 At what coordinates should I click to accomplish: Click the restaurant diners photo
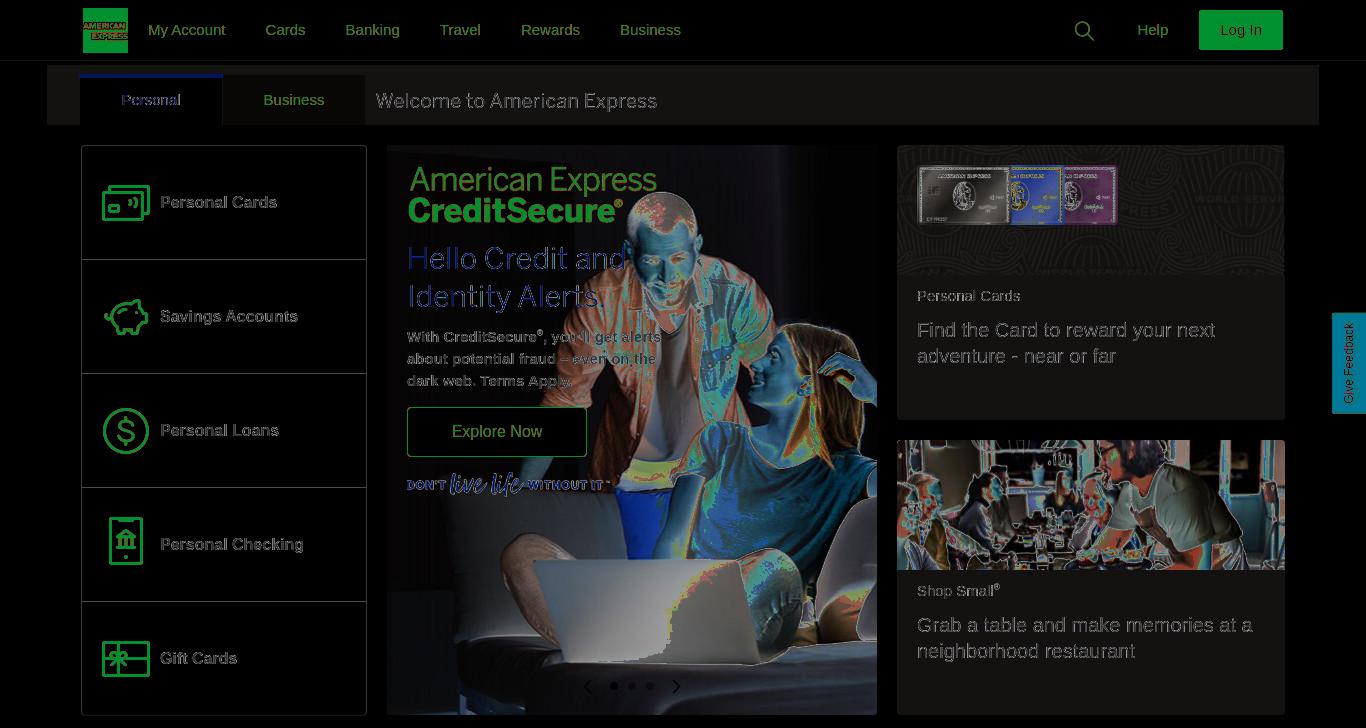pos(1091,505)
